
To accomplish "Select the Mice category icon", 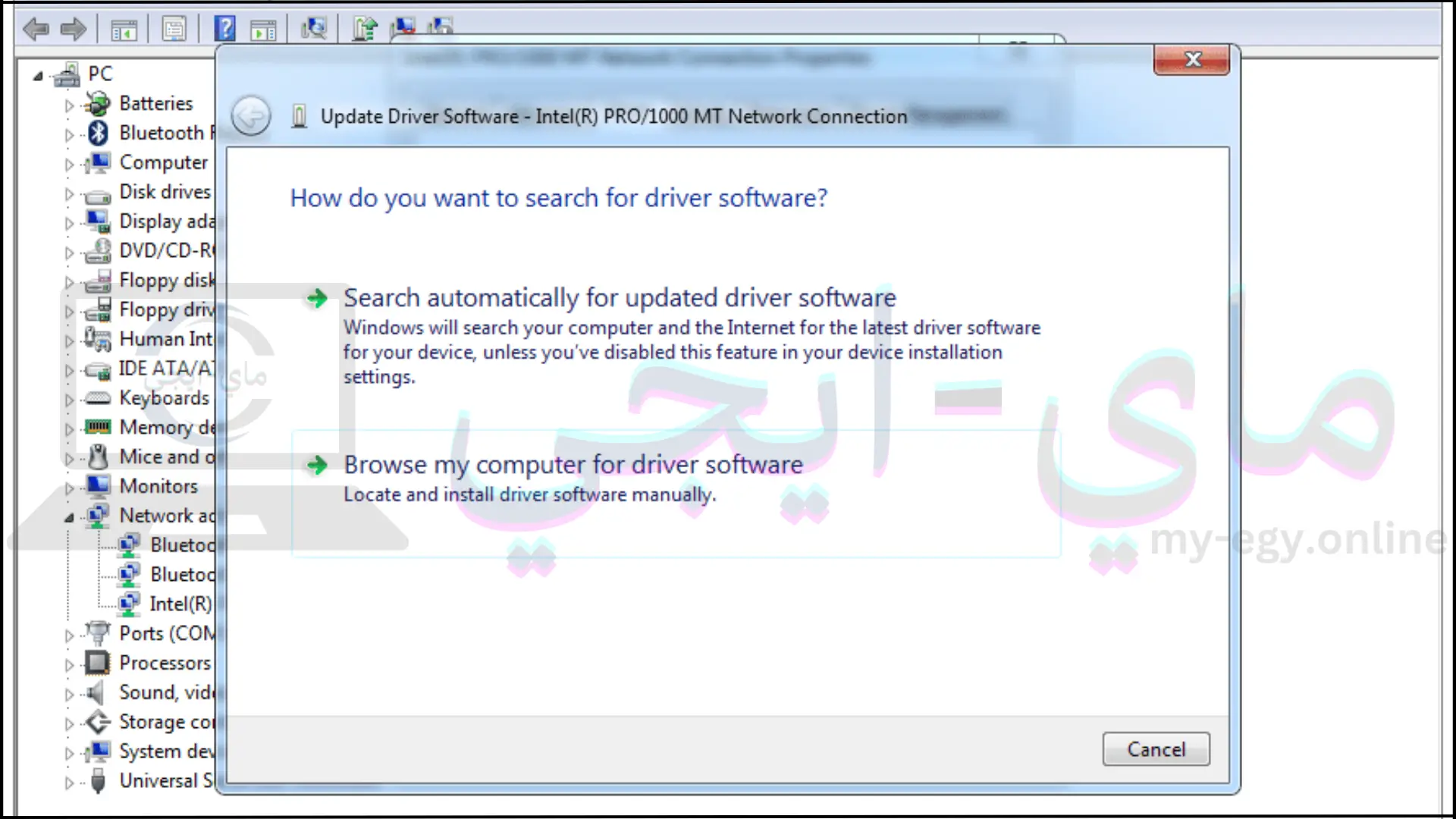I will point(98,457).
